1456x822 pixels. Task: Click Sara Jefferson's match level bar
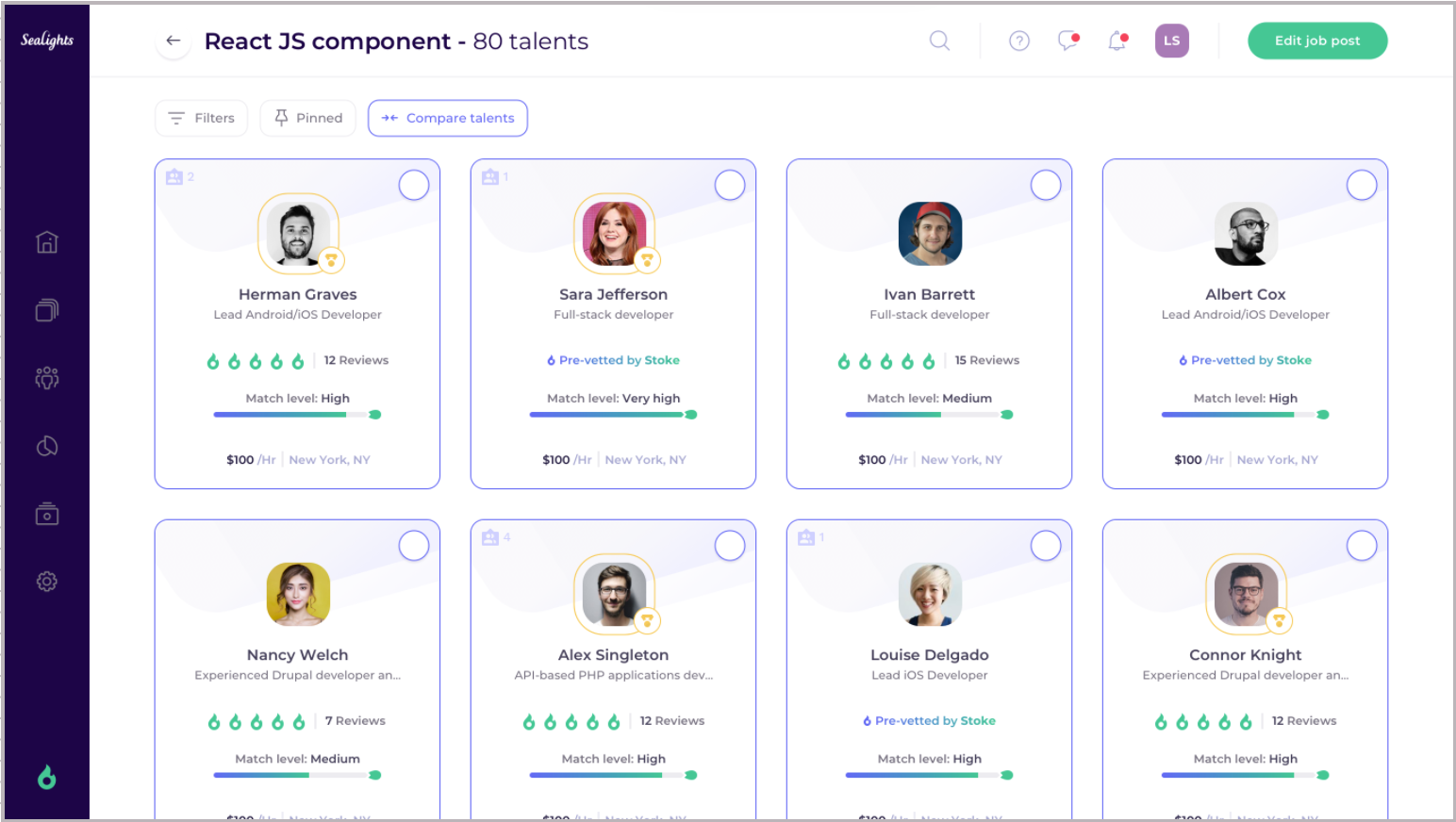coord(613,415)
